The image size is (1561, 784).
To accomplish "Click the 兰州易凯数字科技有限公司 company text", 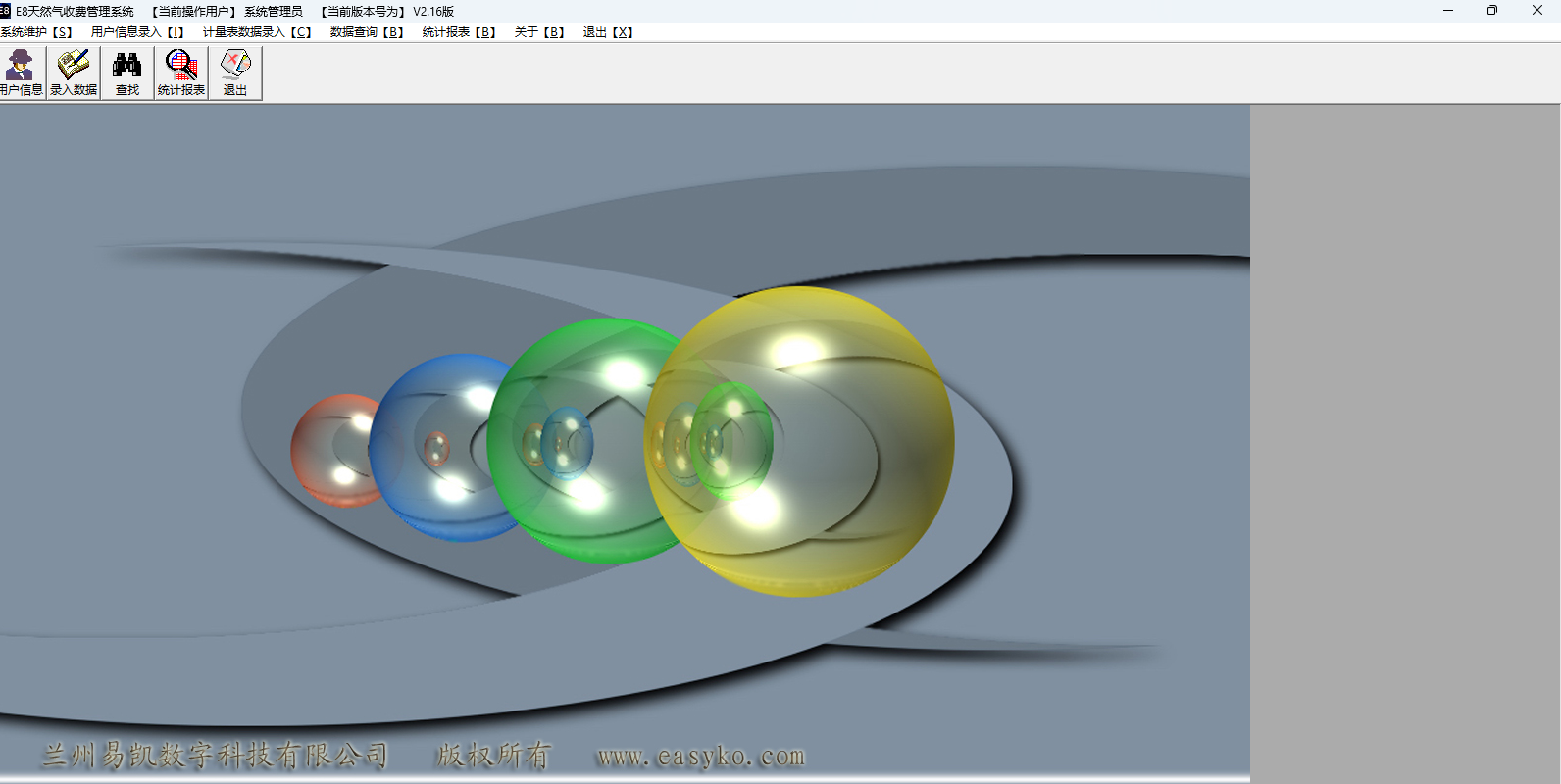I will [x=215, y=756].
